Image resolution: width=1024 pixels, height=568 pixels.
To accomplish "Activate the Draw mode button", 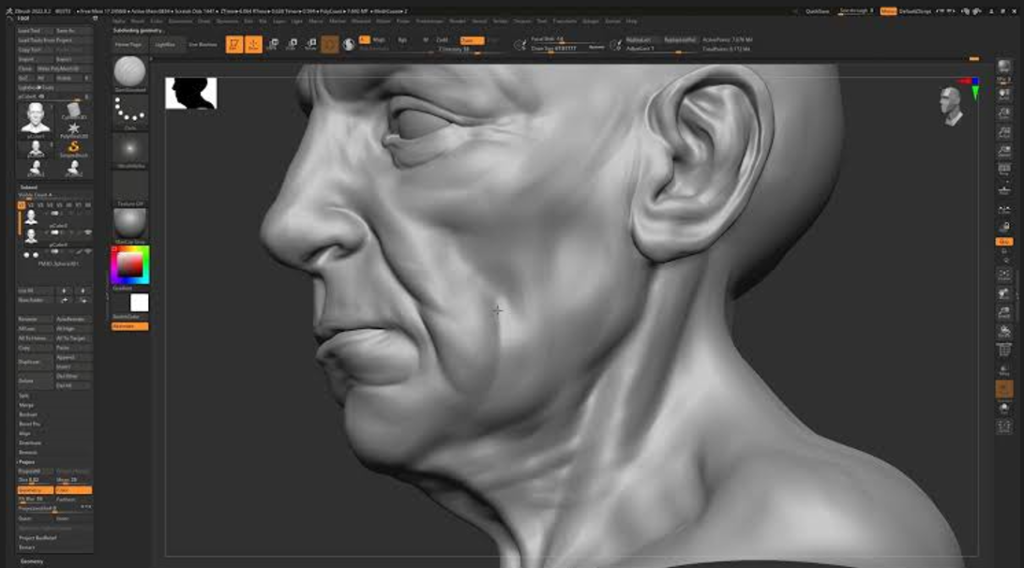I will [x=253, y=44].
